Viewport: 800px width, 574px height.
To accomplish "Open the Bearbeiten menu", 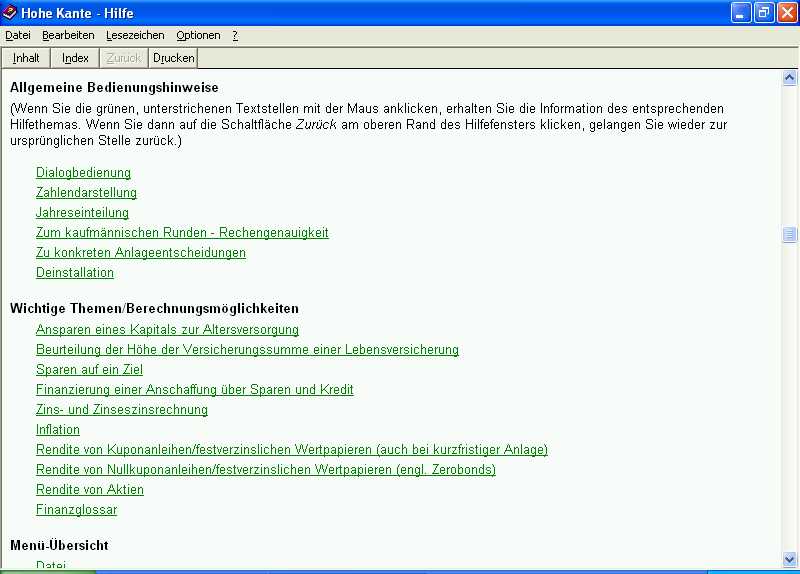I will pyautogui.click(x=68, y=35).
